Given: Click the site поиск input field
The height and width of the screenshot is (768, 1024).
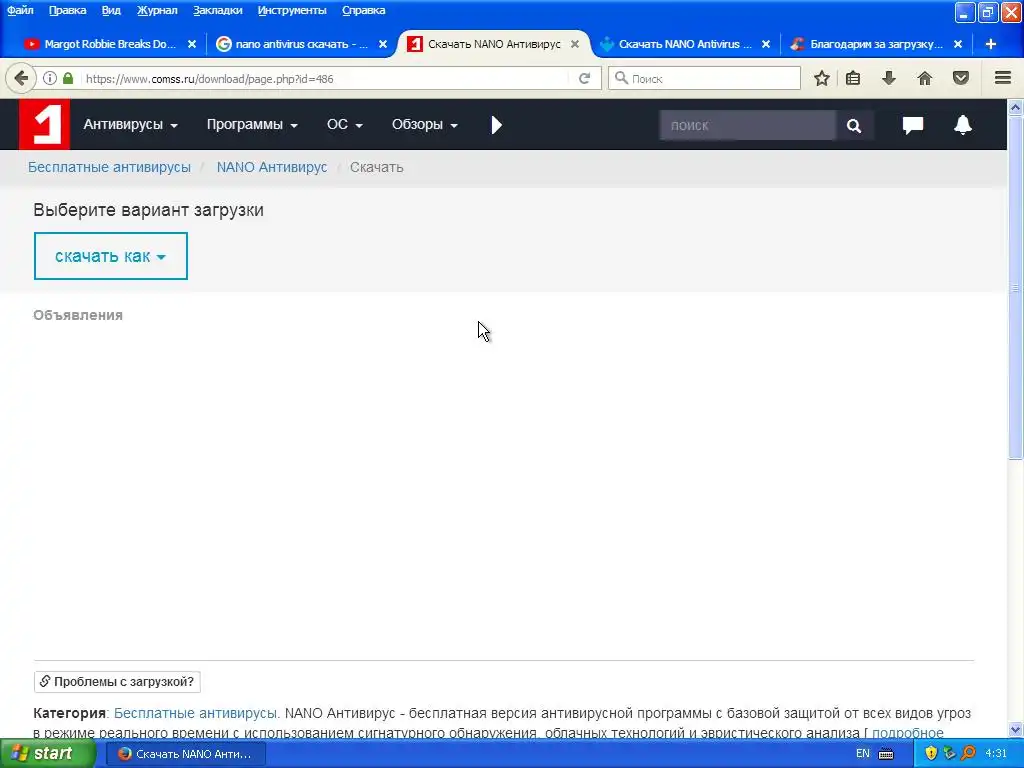Looking at the screenshot, I should pyautogui.click(x=747, y=125).
